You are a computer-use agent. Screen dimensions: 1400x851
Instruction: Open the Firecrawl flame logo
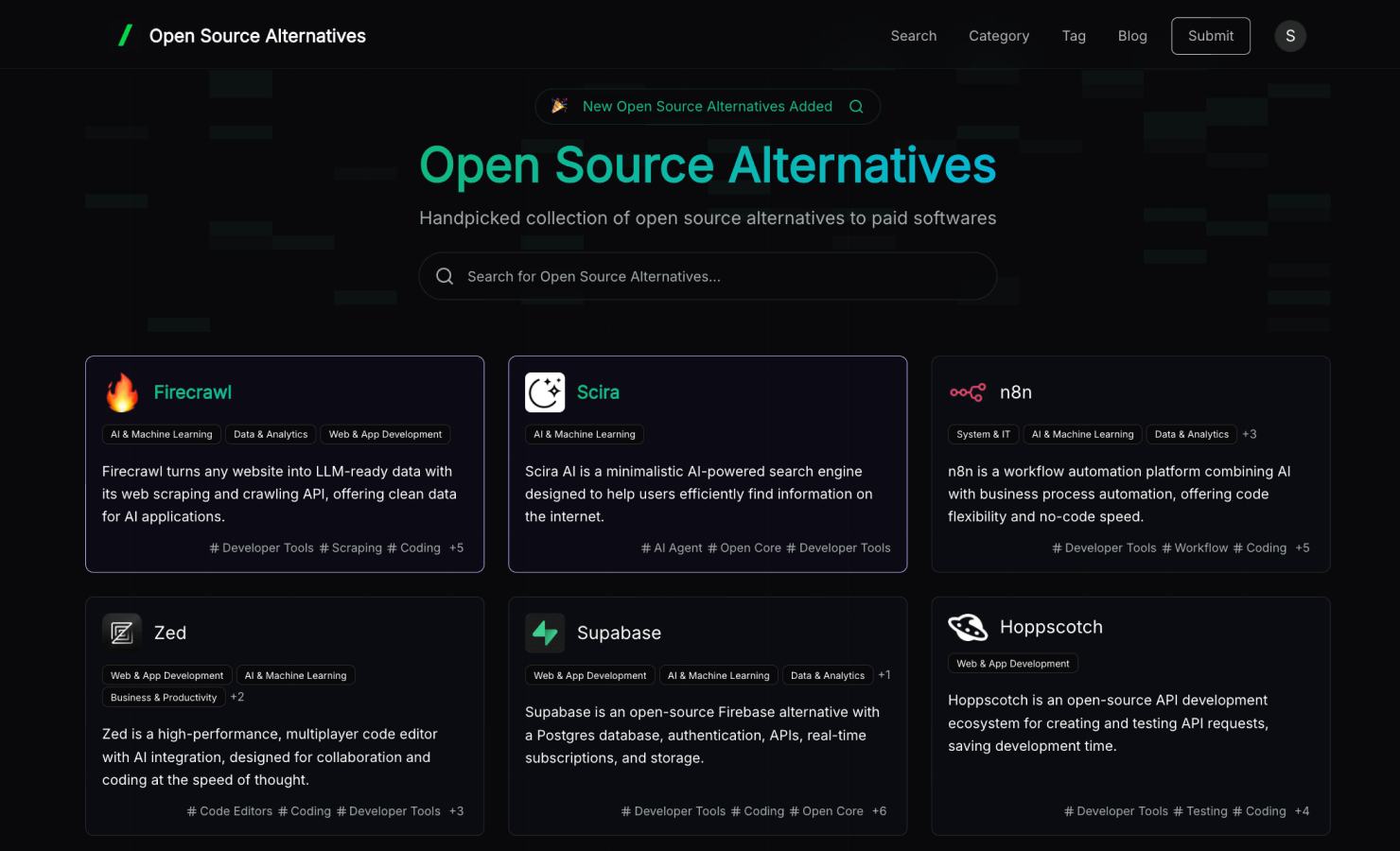tap(122, 392)
